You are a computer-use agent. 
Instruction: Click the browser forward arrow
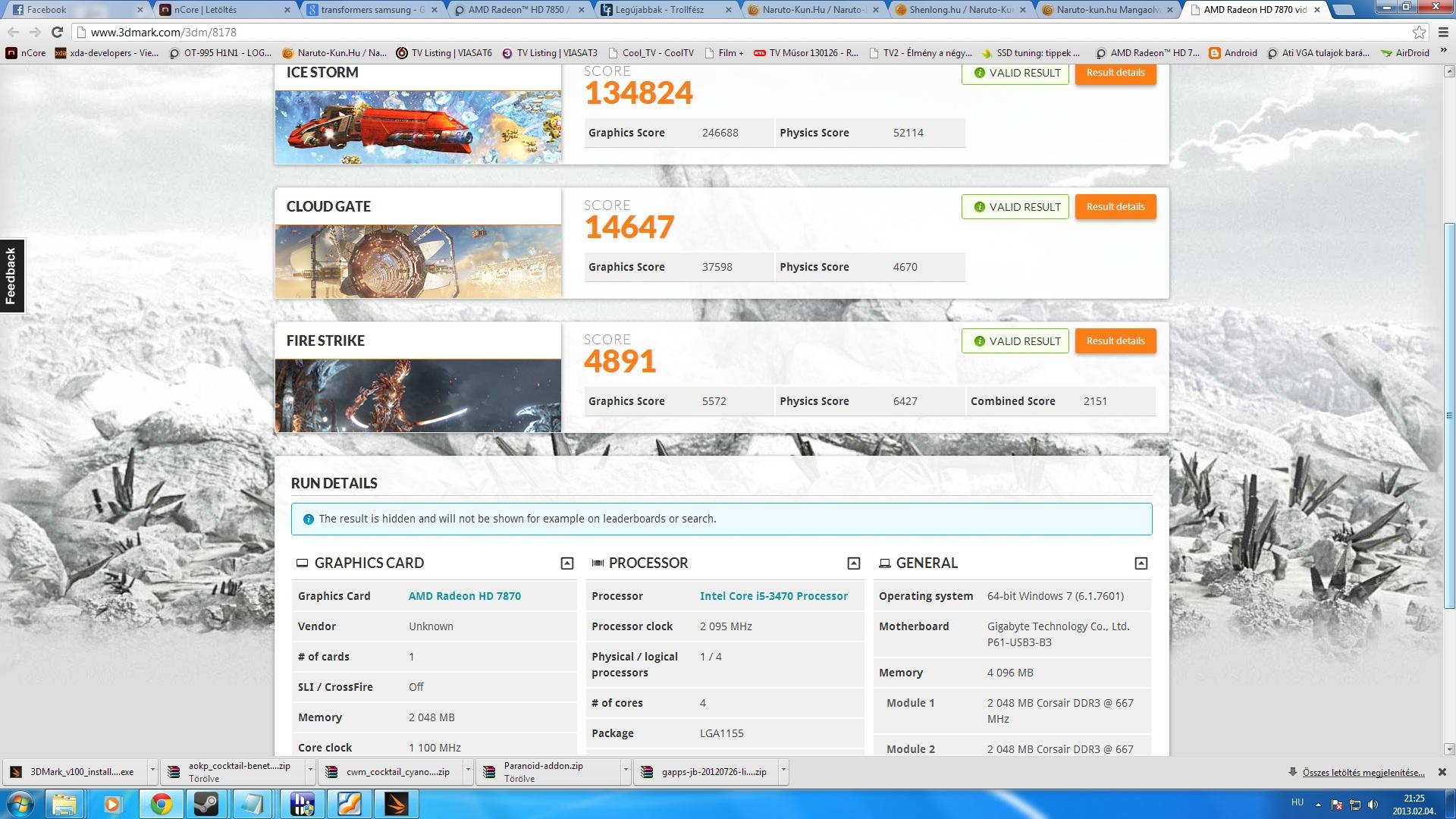pos(35,32)
